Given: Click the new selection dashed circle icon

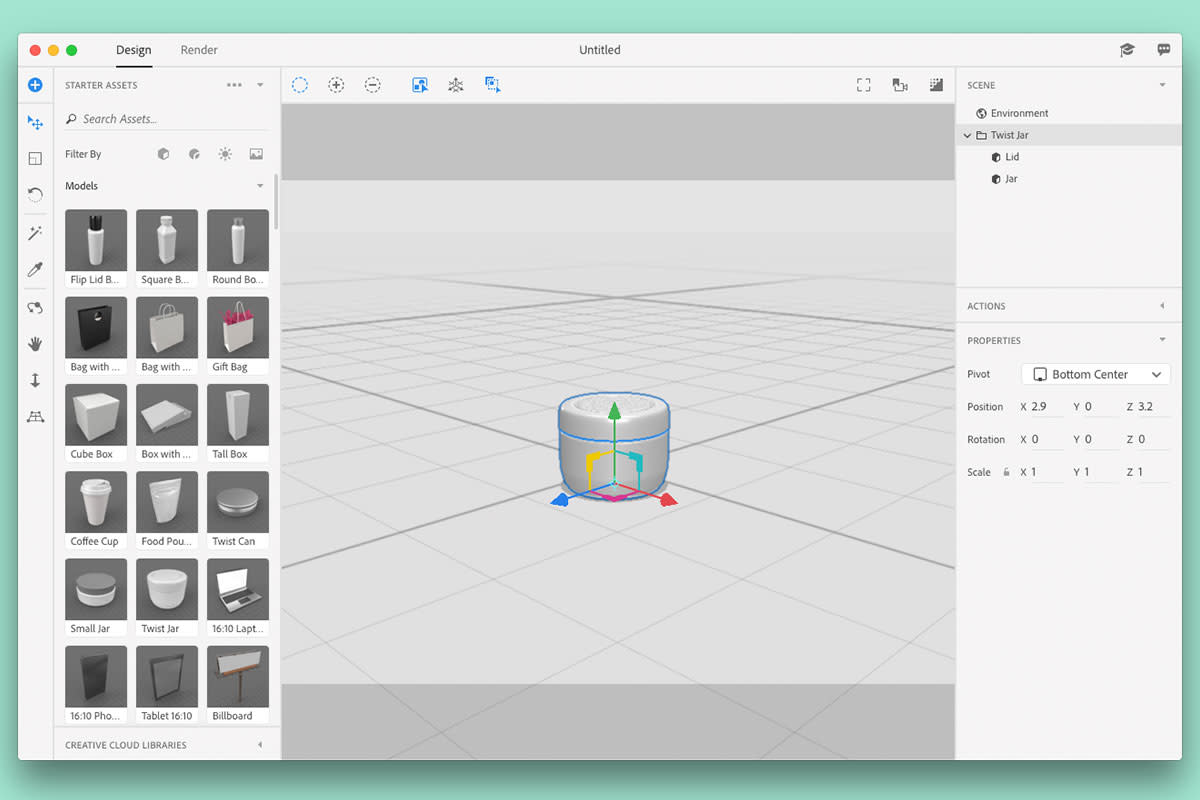Looking at the screenshot, I should pos(300,85).
